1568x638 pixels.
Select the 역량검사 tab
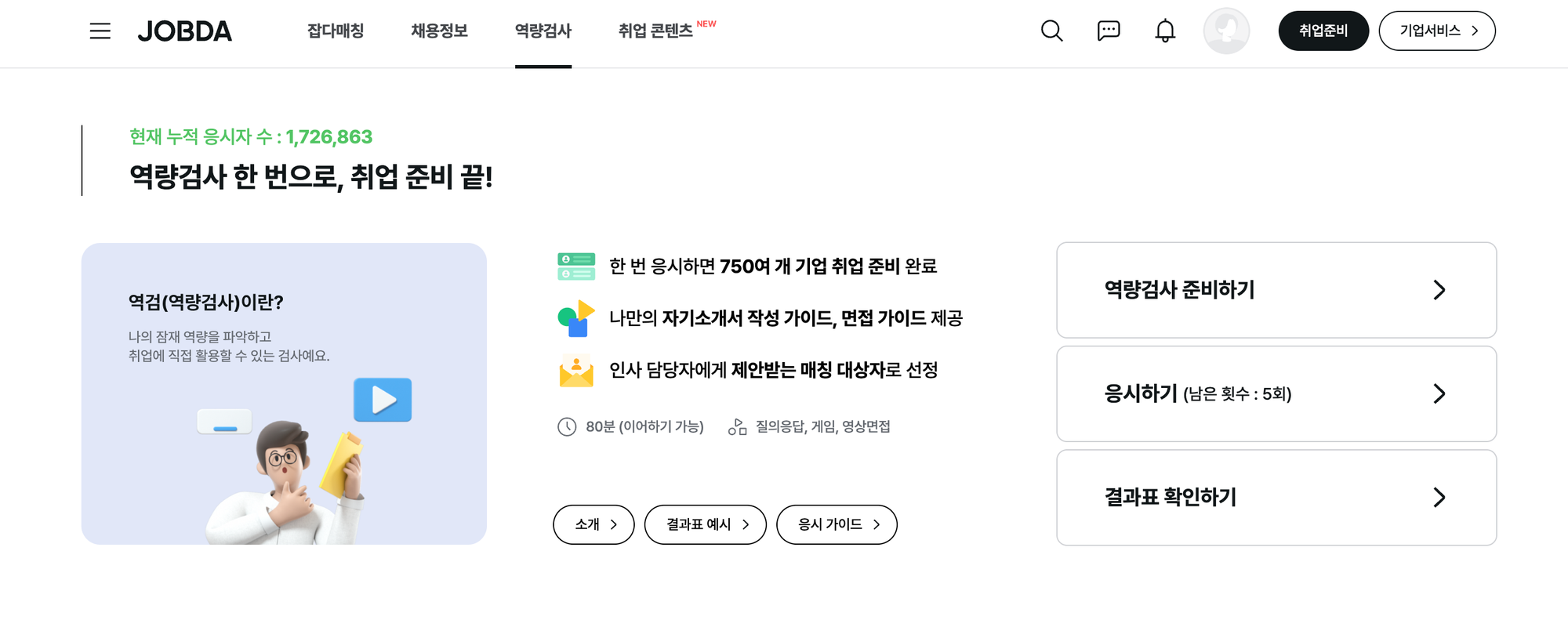click(543, 31)
